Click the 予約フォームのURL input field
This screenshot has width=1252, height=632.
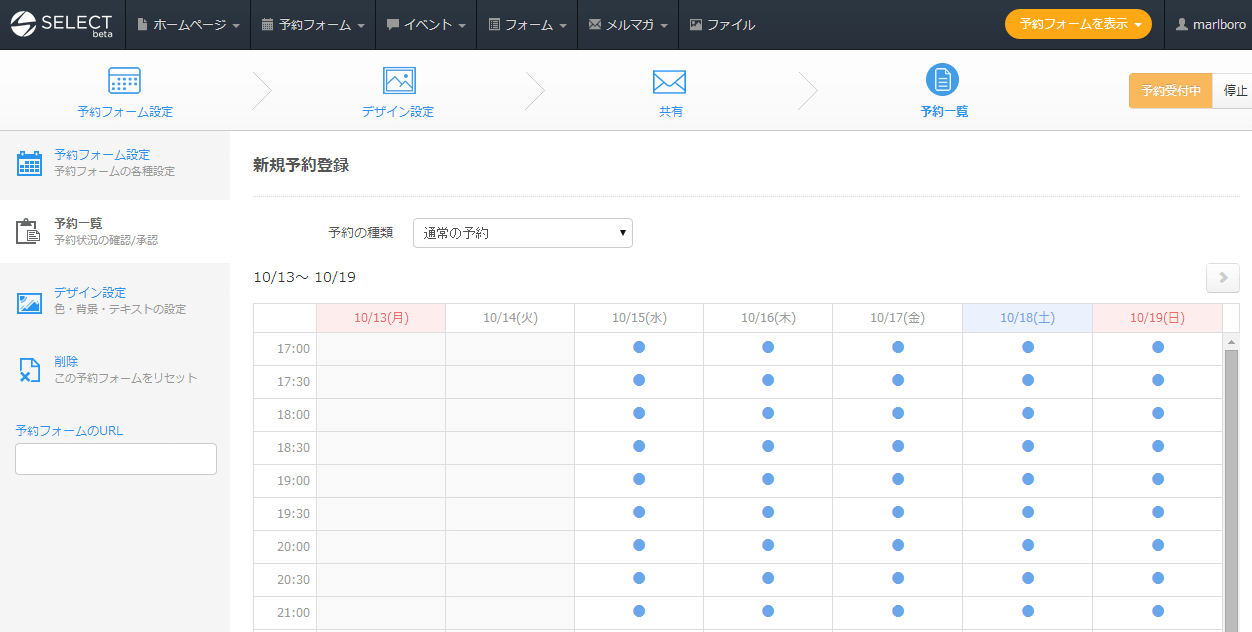115,458
